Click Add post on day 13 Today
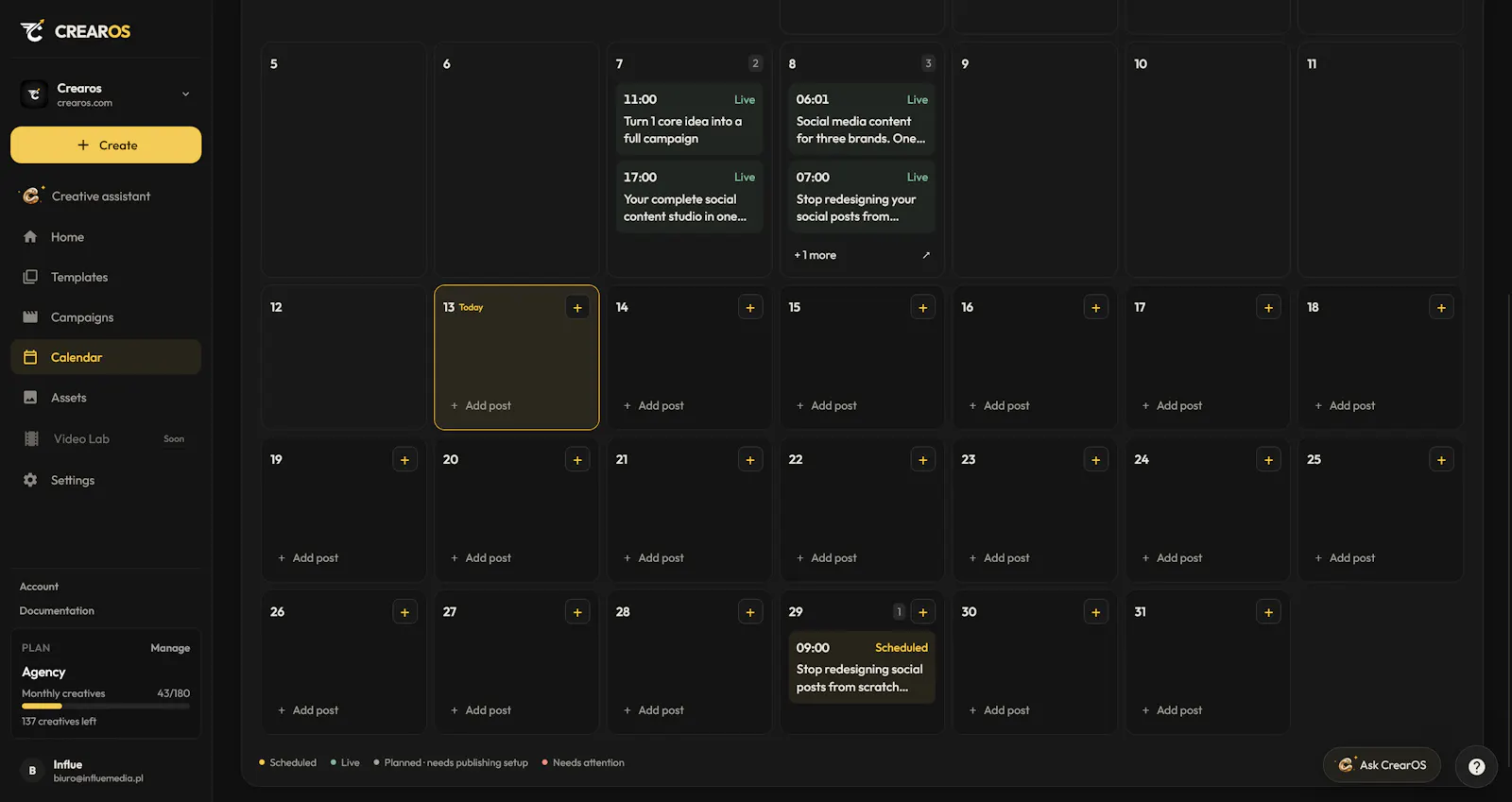1512x802 pixels. click(481, 406)
